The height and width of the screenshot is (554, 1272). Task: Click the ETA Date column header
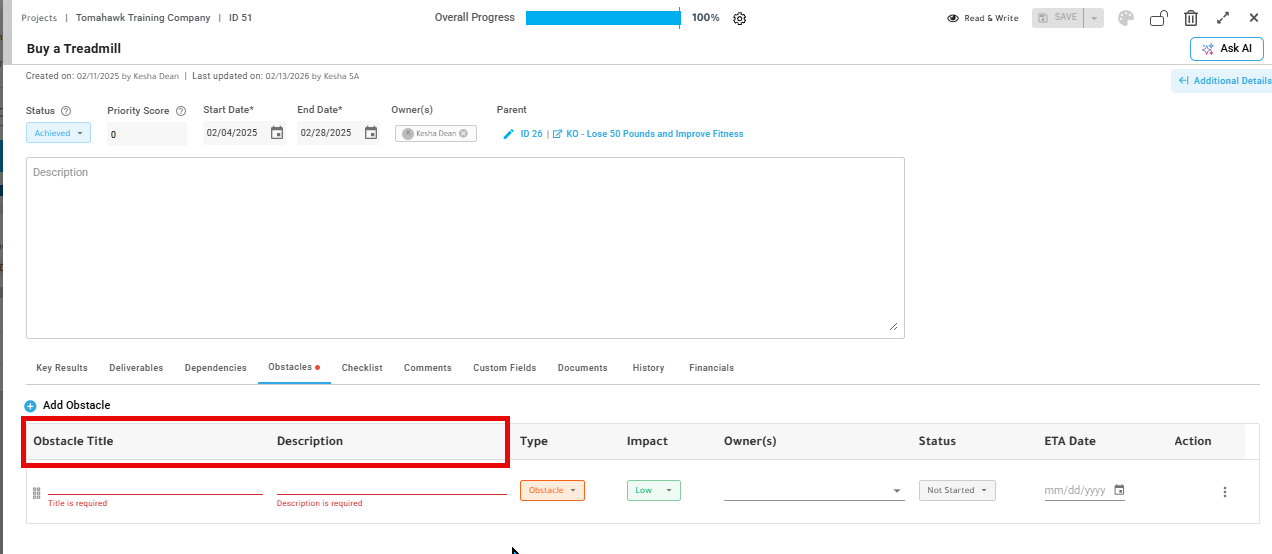[1070, 441]
